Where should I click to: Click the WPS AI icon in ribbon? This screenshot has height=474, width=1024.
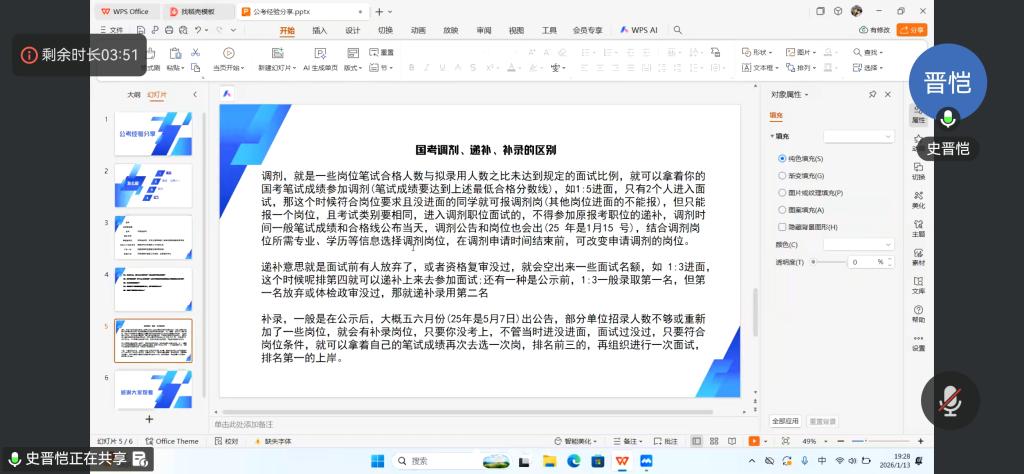[639, 30]
